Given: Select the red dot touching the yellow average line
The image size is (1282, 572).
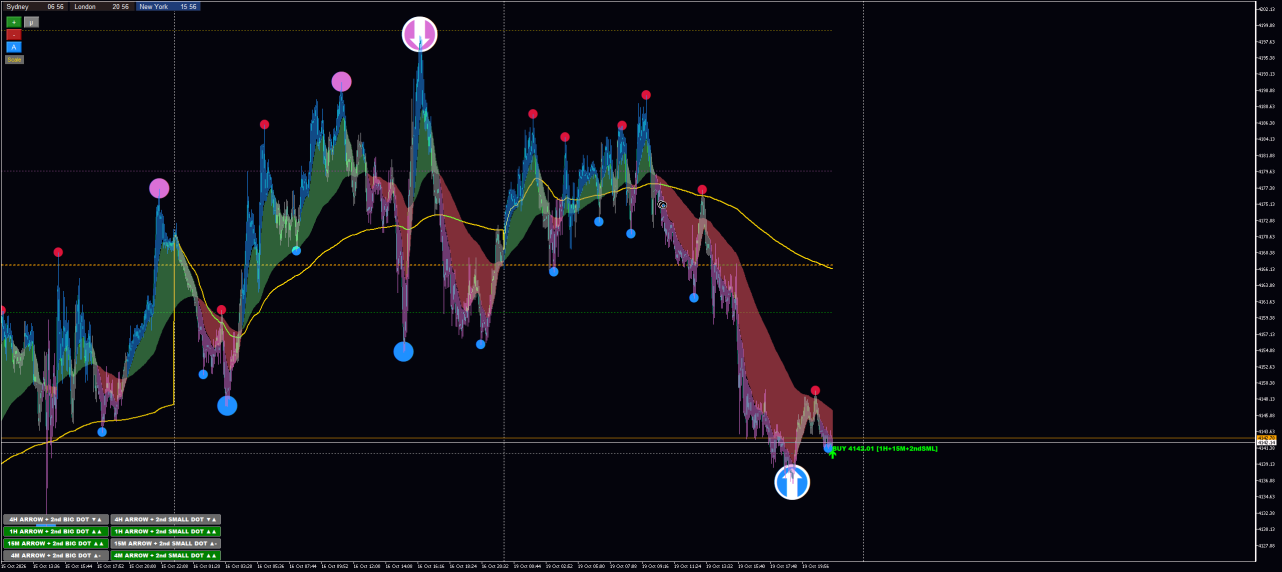Looking at the screenshot, I should click(x=702, y=190).
